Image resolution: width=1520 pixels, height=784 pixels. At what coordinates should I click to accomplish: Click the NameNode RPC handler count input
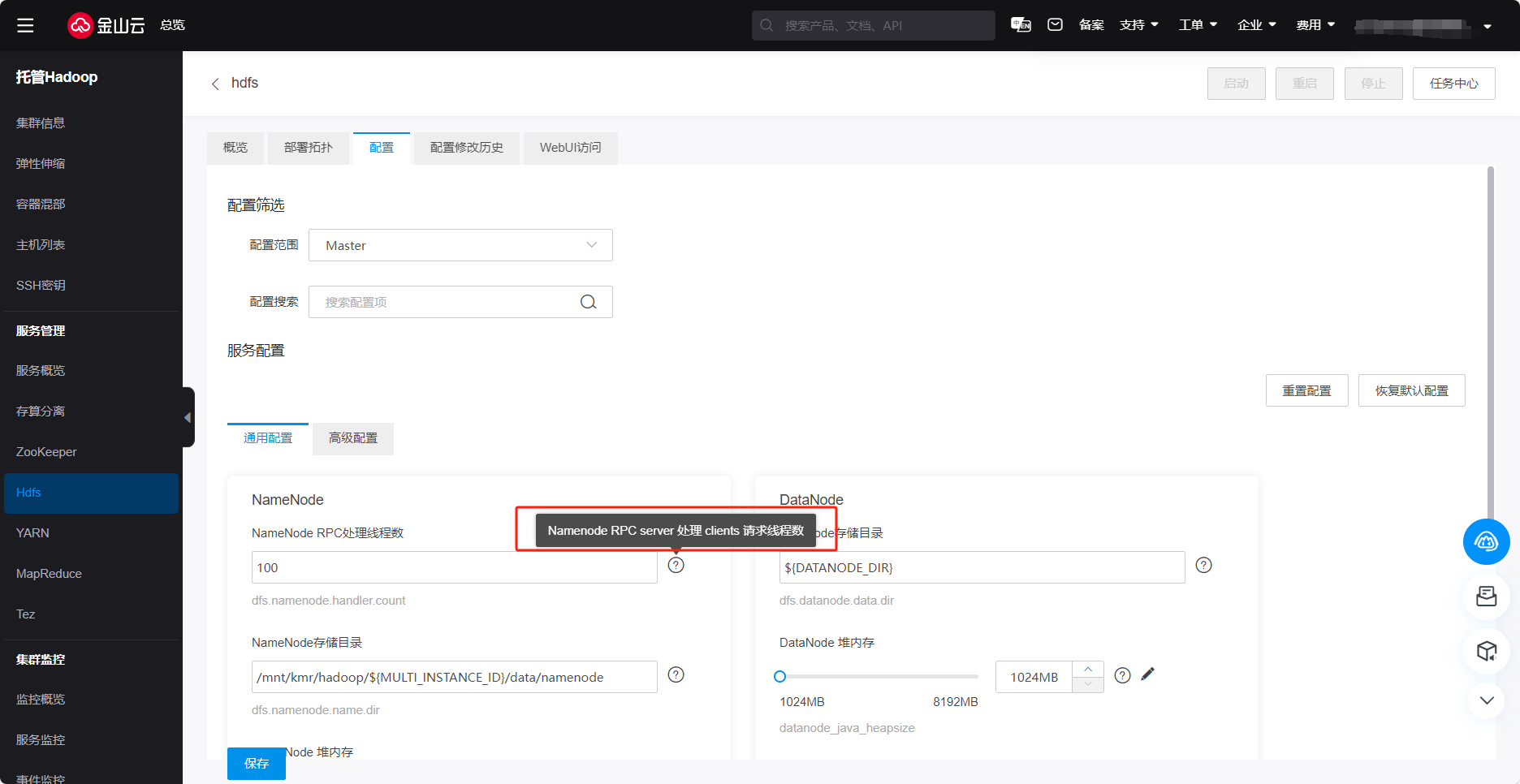tap(454, 567)
